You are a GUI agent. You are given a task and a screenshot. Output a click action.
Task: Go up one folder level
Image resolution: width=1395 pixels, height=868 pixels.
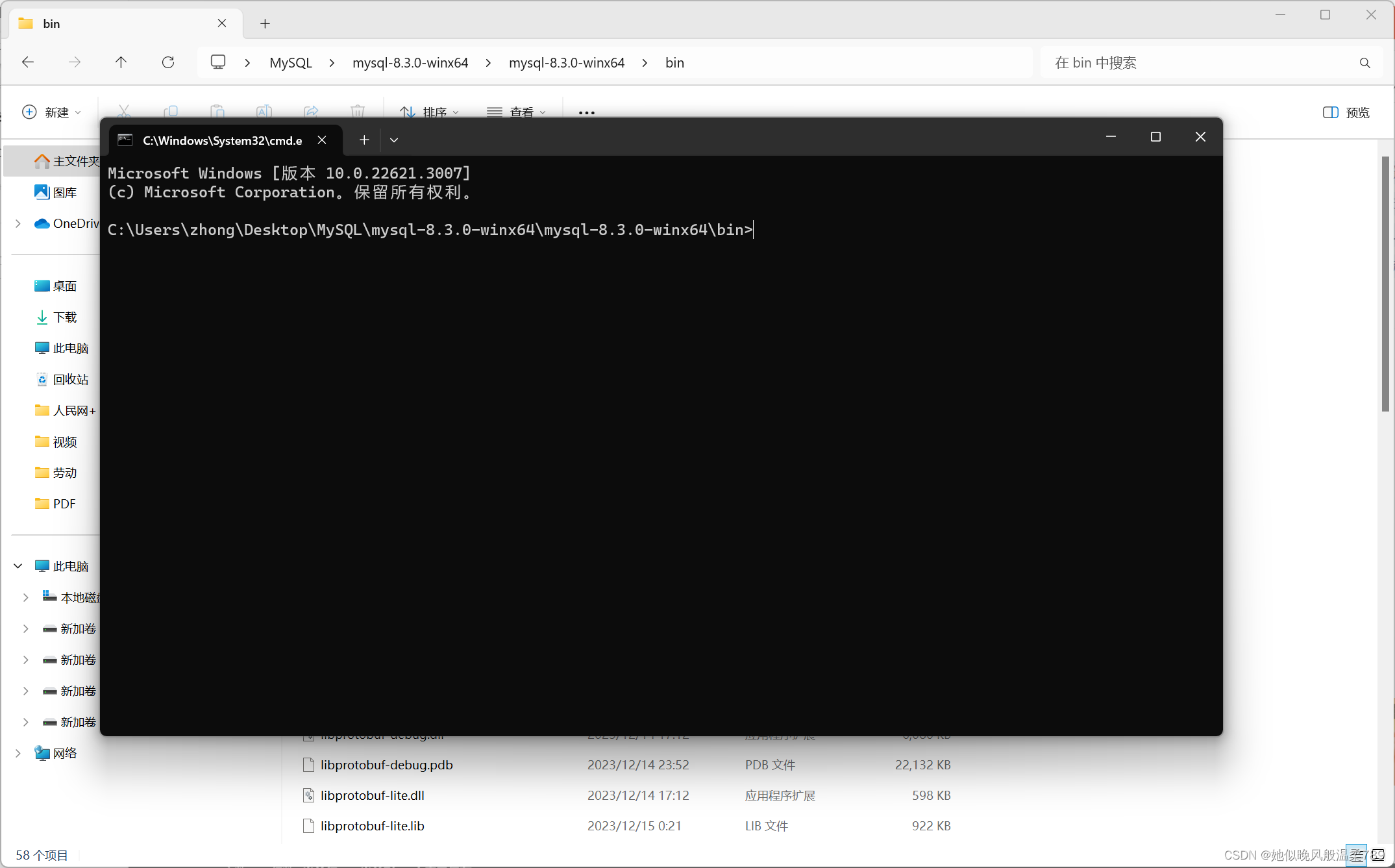[x=121, y=62]
